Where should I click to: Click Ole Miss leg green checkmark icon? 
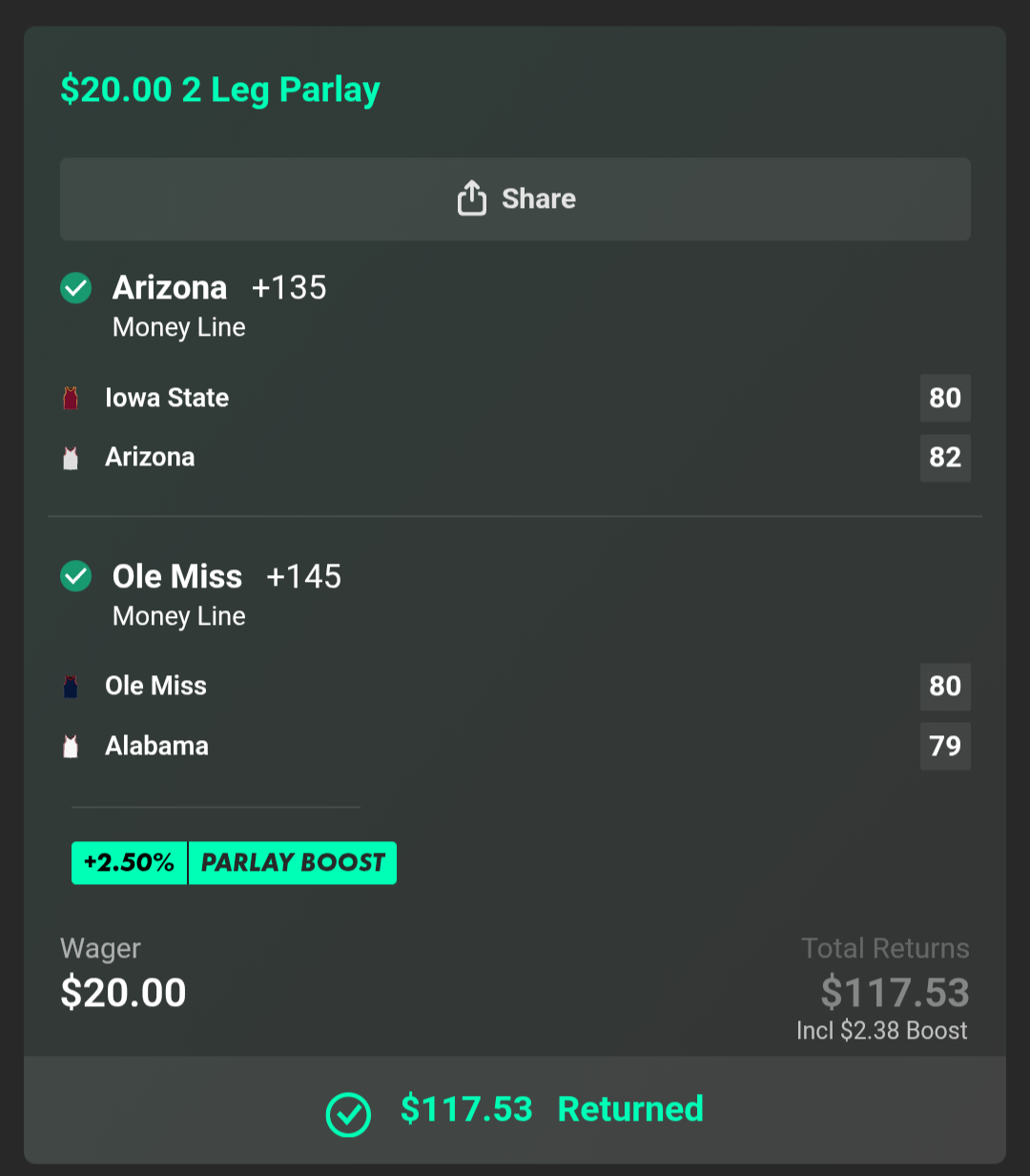pos(76,576)
